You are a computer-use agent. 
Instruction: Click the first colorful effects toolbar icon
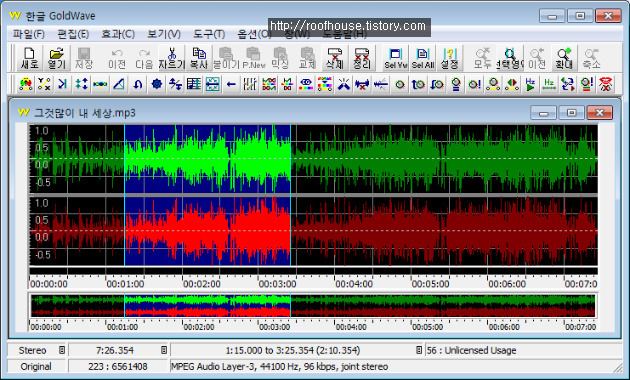pos(26,84)
